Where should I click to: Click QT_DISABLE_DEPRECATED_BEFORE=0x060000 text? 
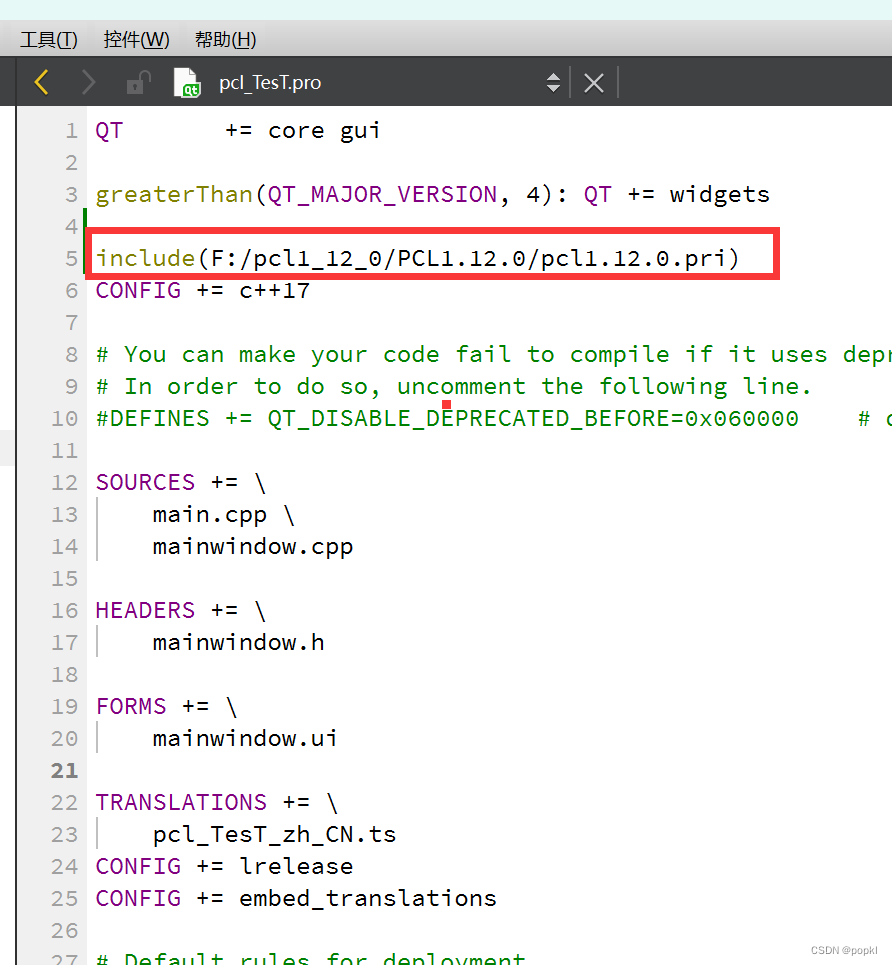tap(532, 418)
